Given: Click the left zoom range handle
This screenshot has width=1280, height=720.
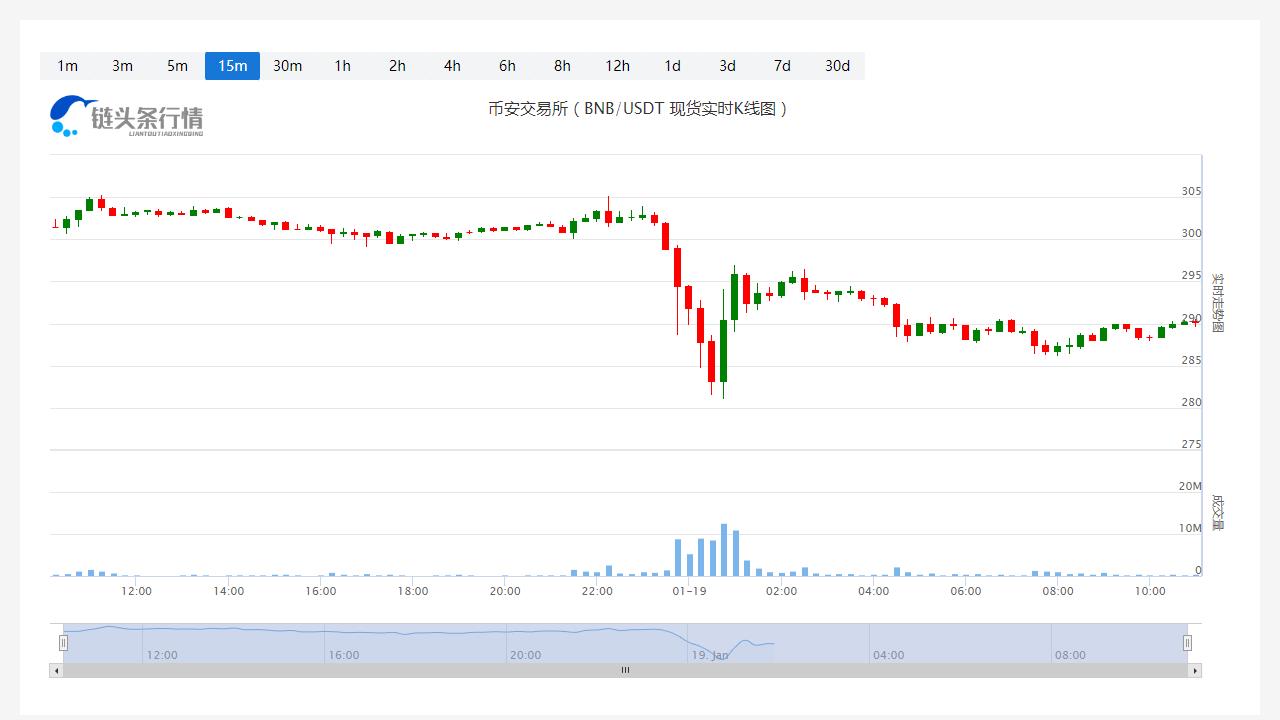Looking at the screenshot, I should (x=63, y=643).
